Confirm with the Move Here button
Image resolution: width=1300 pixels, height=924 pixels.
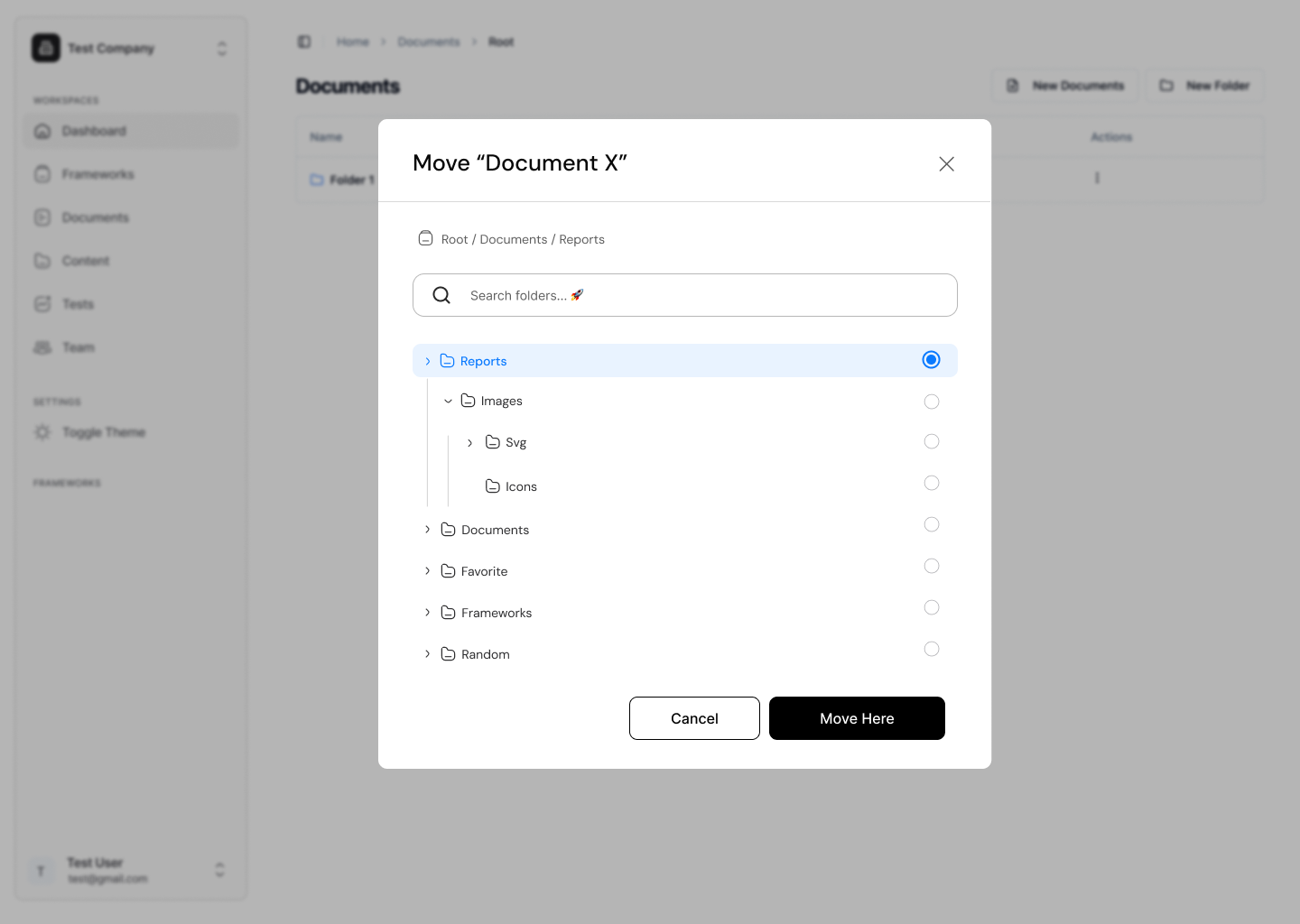pos(857,718)
